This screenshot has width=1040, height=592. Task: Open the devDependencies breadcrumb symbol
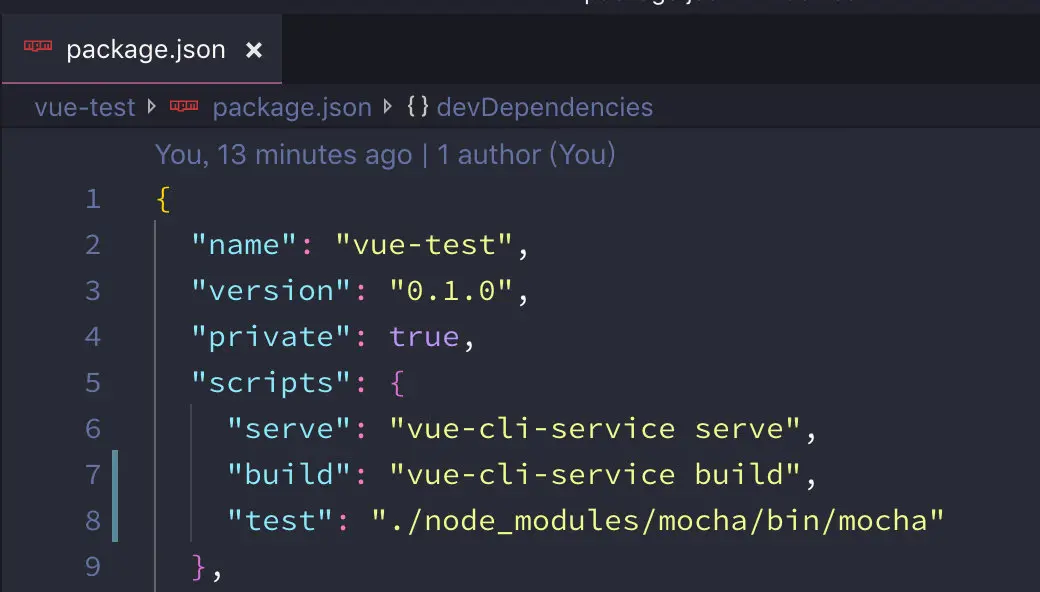544,107
